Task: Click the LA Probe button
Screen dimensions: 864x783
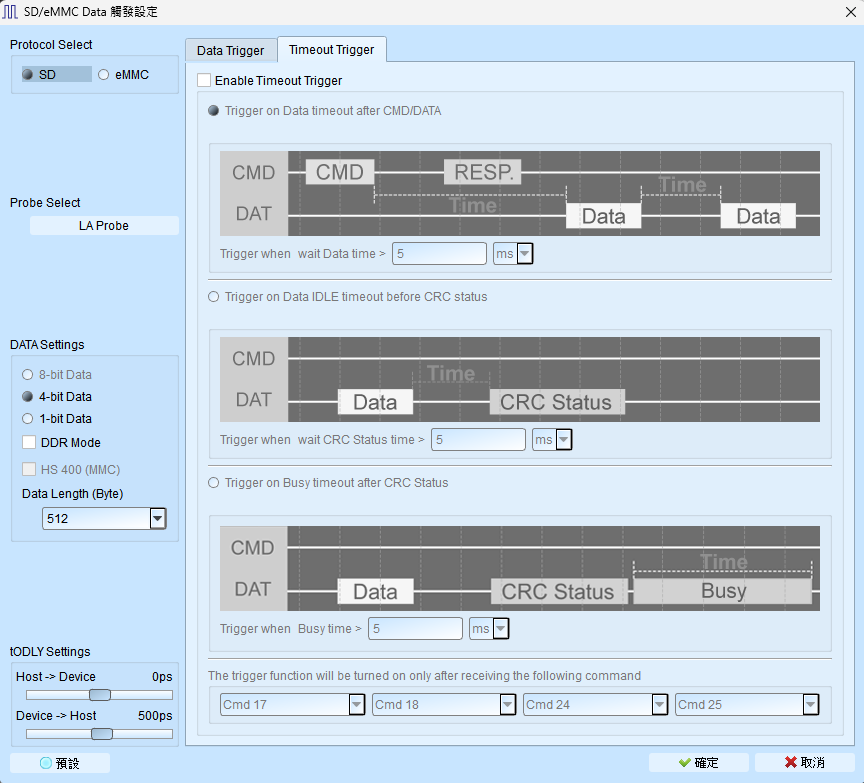Action: click(x=104, y=225)
